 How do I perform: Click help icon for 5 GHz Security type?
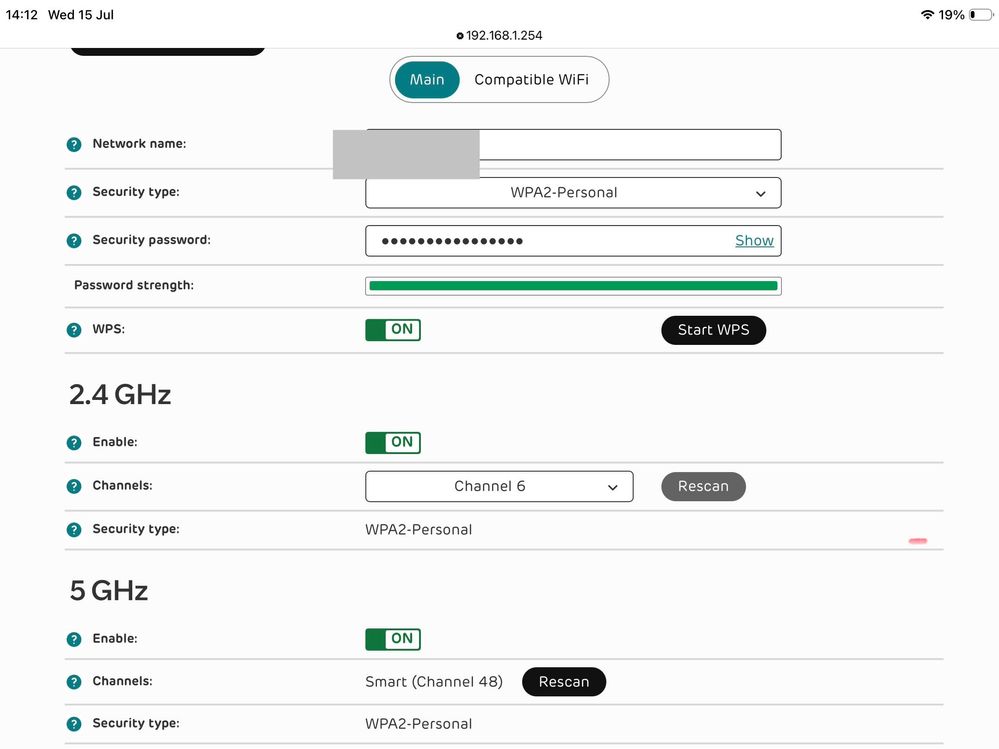pyautogui.click(x=74, y=724)
